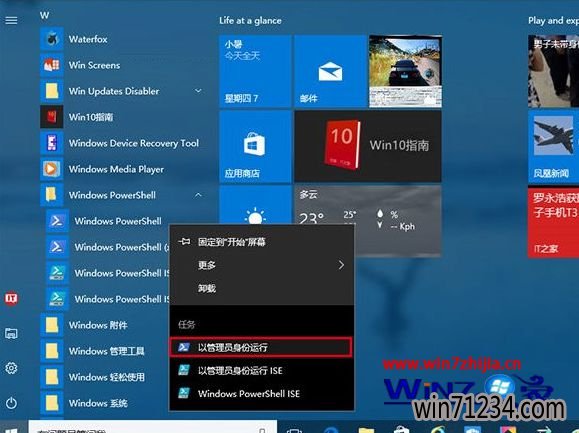Open the 应用商店 store tile
The height and width of the screenshot is (433, 579).
(255, 147)
